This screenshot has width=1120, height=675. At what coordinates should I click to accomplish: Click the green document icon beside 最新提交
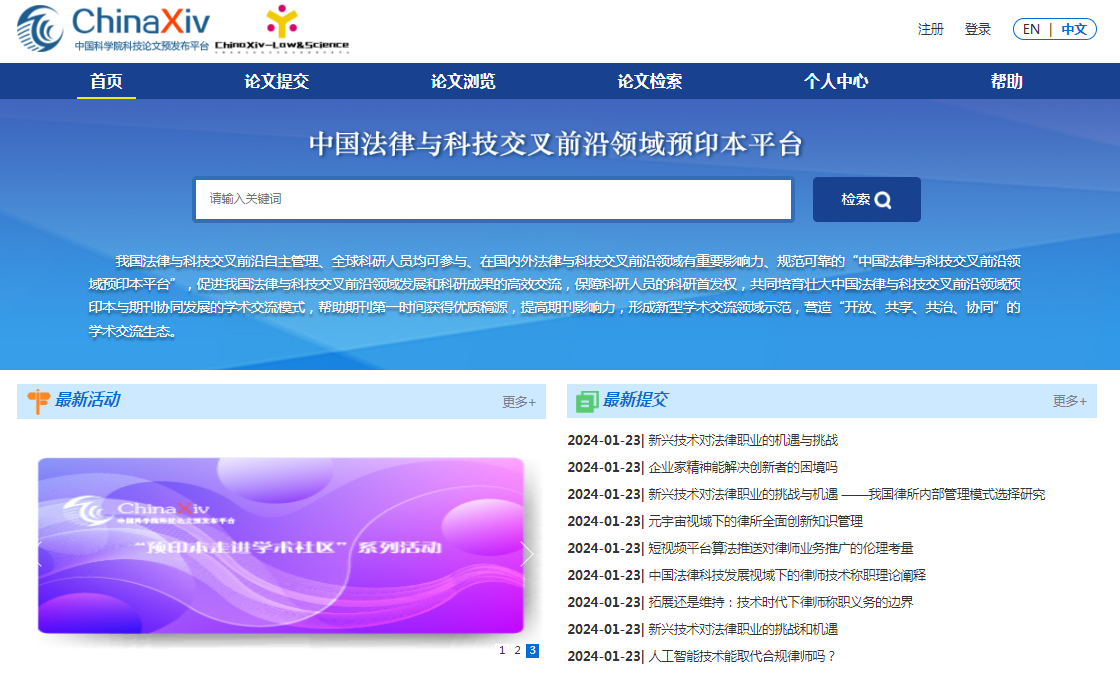pyautogui.click(x=587, y=401)
